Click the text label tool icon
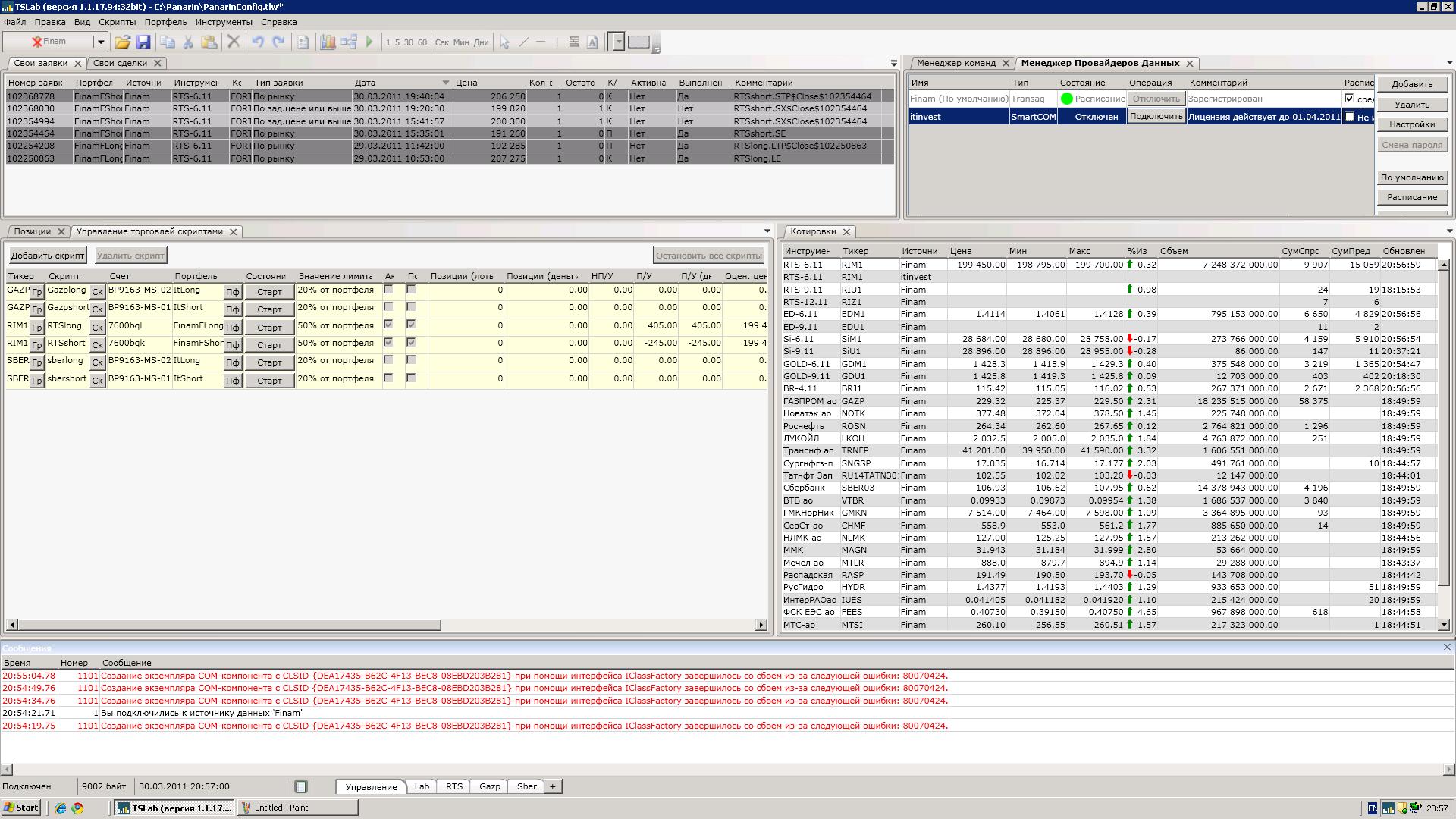1456x819 pixels. pos(592,42)
